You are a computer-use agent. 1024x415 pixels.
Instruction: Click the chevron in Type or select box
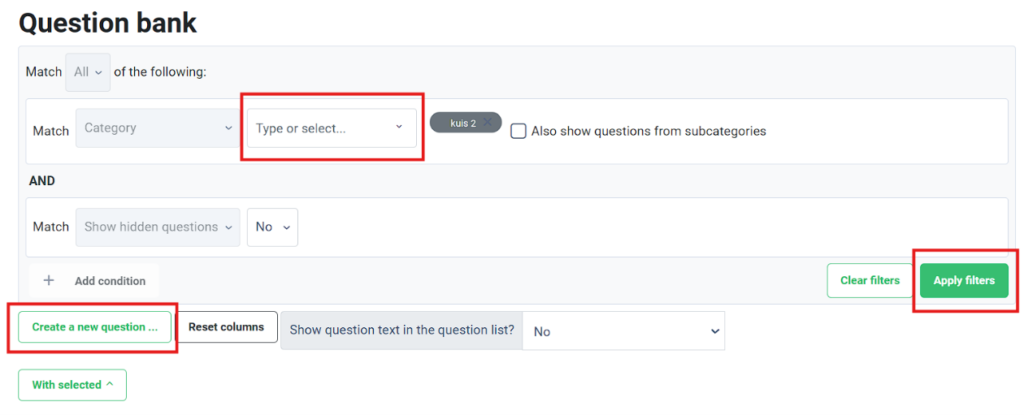click(399, 127)
